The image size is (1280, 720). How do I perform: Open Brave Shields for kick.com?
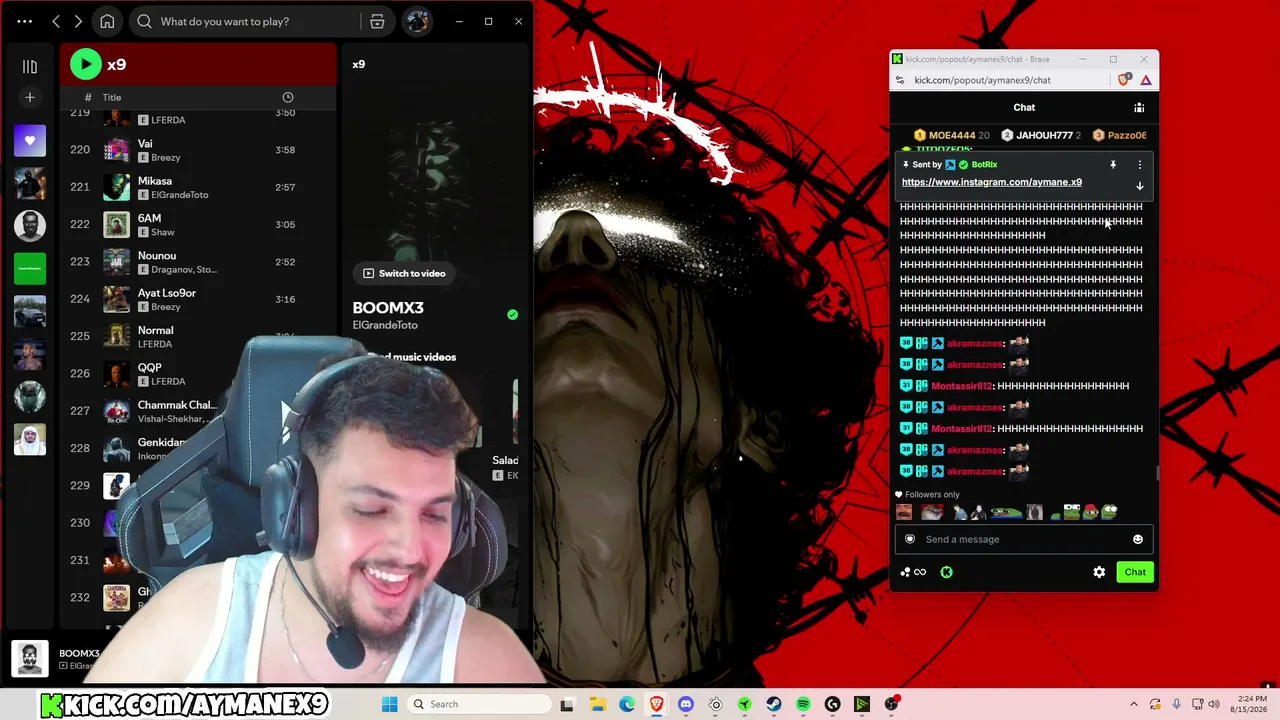(x=1125, y=80)
